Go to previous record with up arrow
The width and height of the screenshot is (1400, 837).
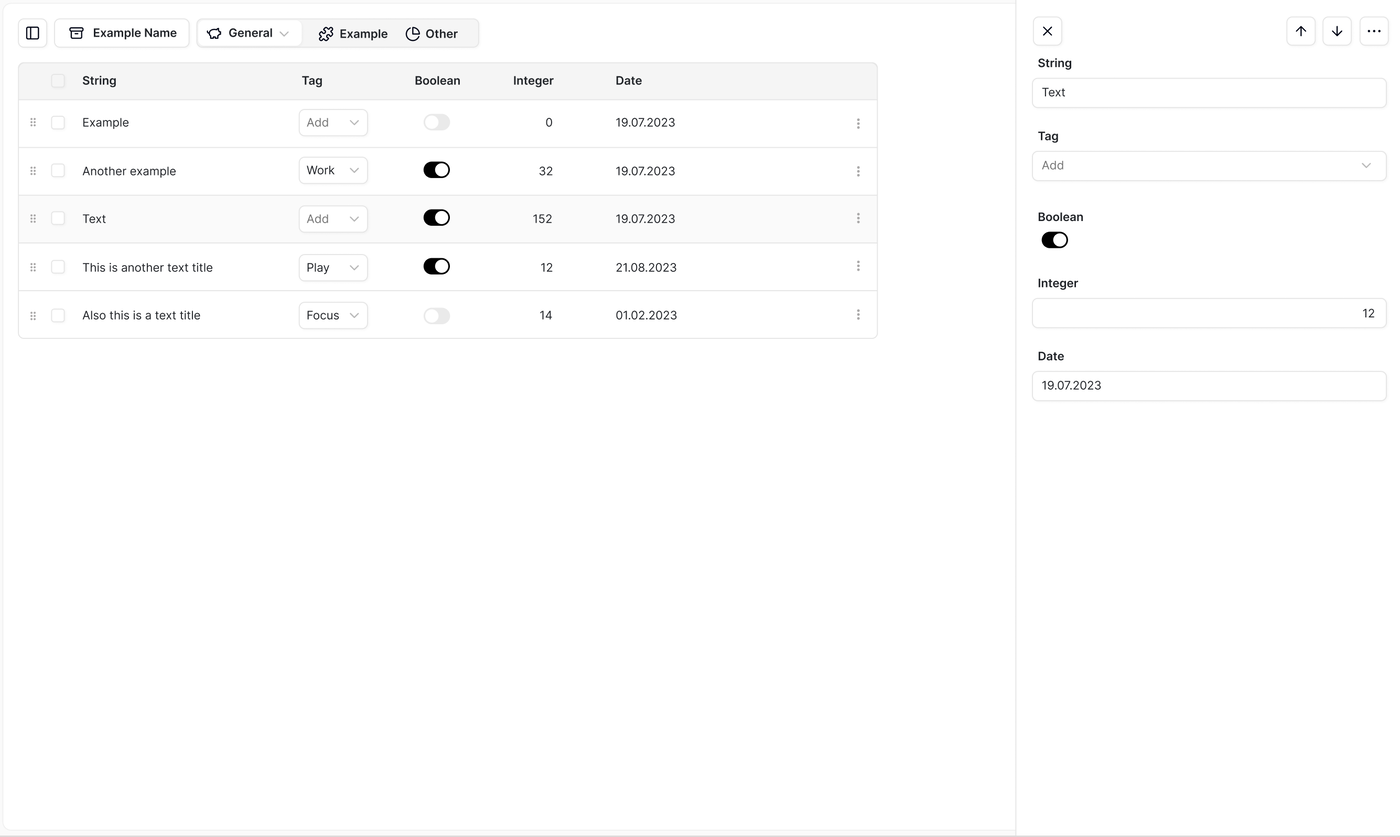[1301, 31]
